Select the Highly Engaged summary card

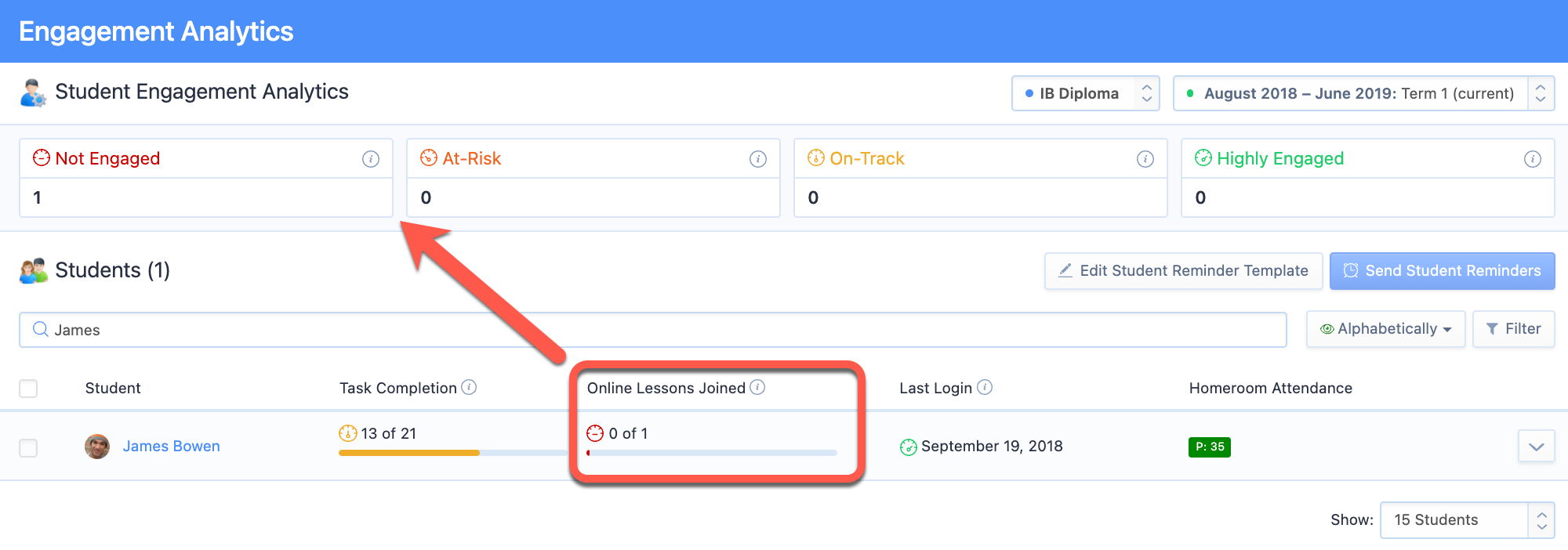(1368, 178)
